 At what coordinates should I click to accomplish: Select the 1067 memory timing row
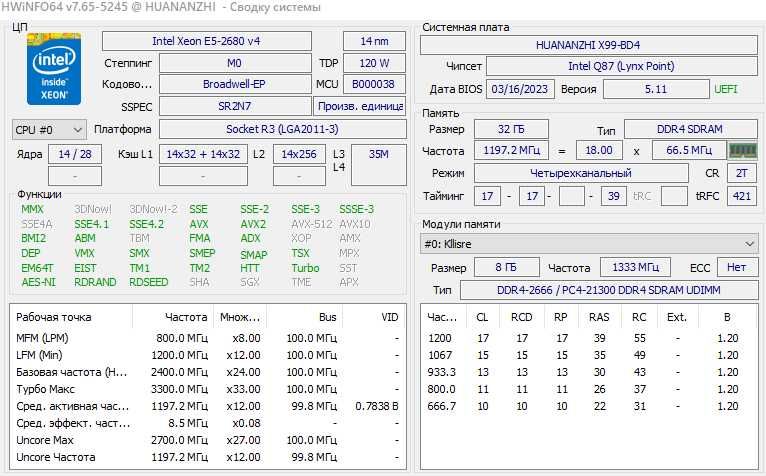coord(588,355)
